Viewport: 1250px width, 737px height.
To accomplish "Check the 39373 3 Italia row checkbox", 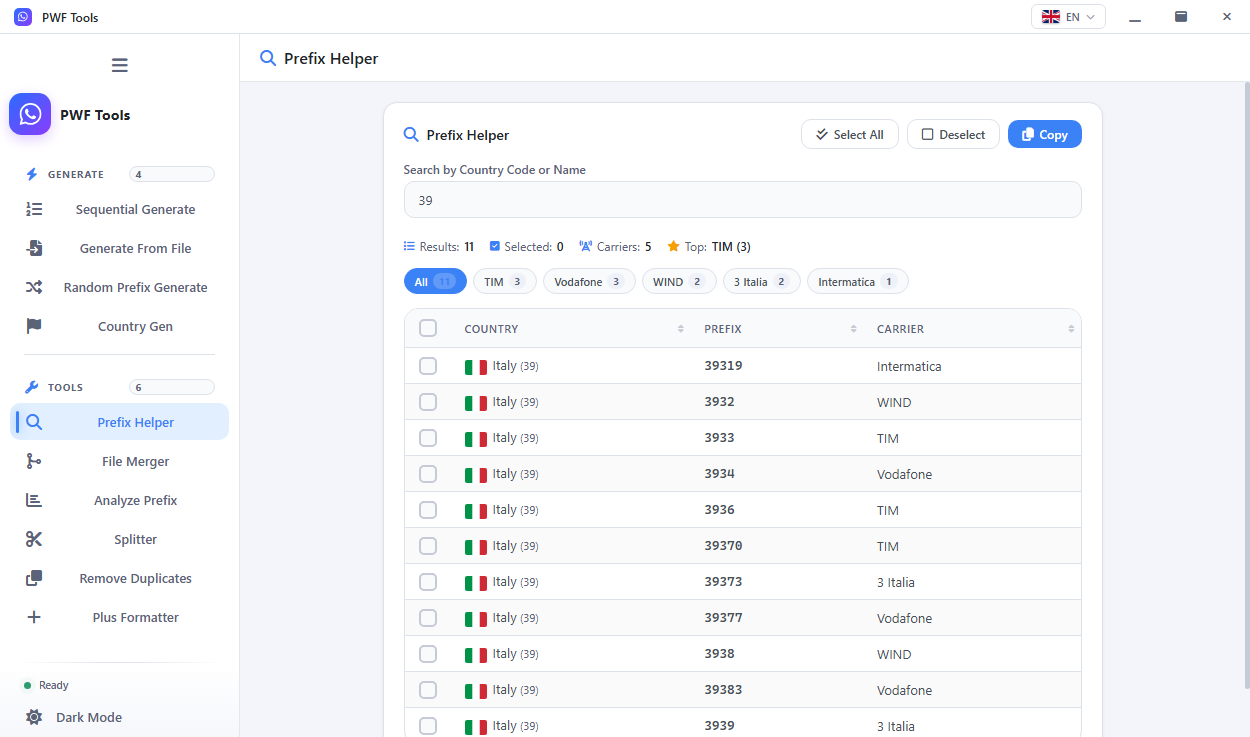I will pos(428,582).
